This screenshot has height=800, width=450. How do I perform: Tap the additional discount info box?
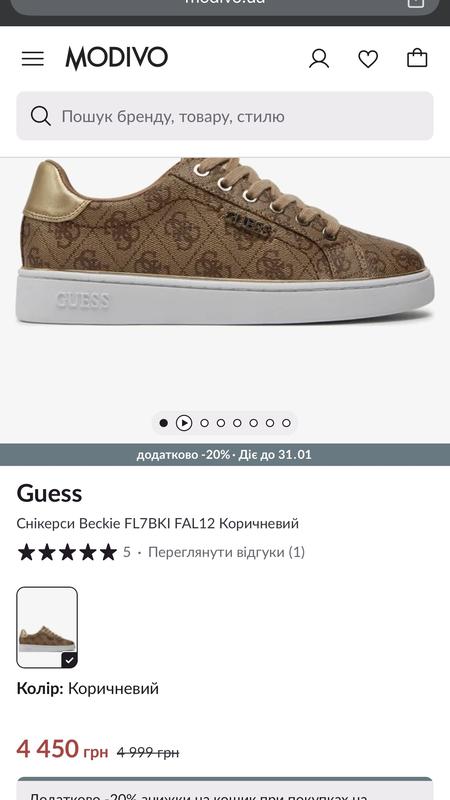[x=225, y=789]
